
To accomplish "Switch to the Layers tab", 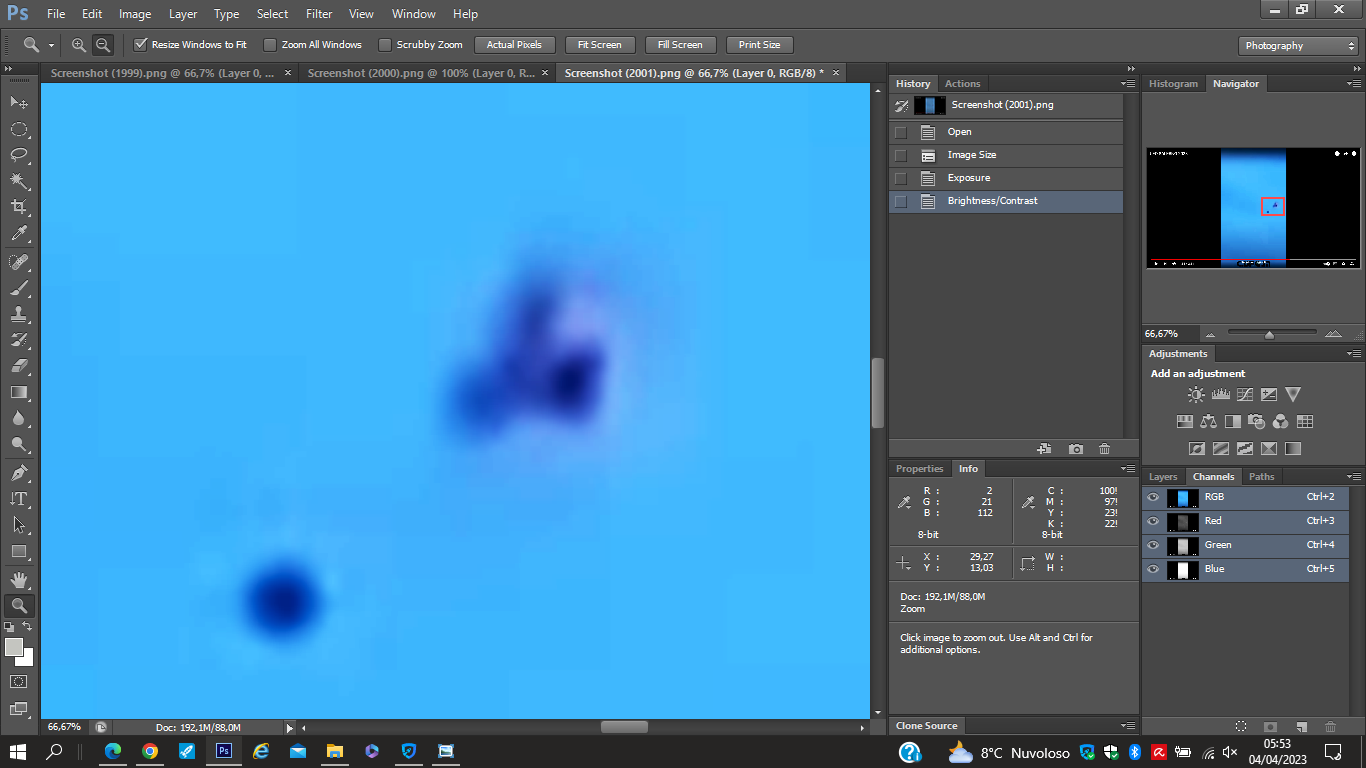I will coord(1163,477).
